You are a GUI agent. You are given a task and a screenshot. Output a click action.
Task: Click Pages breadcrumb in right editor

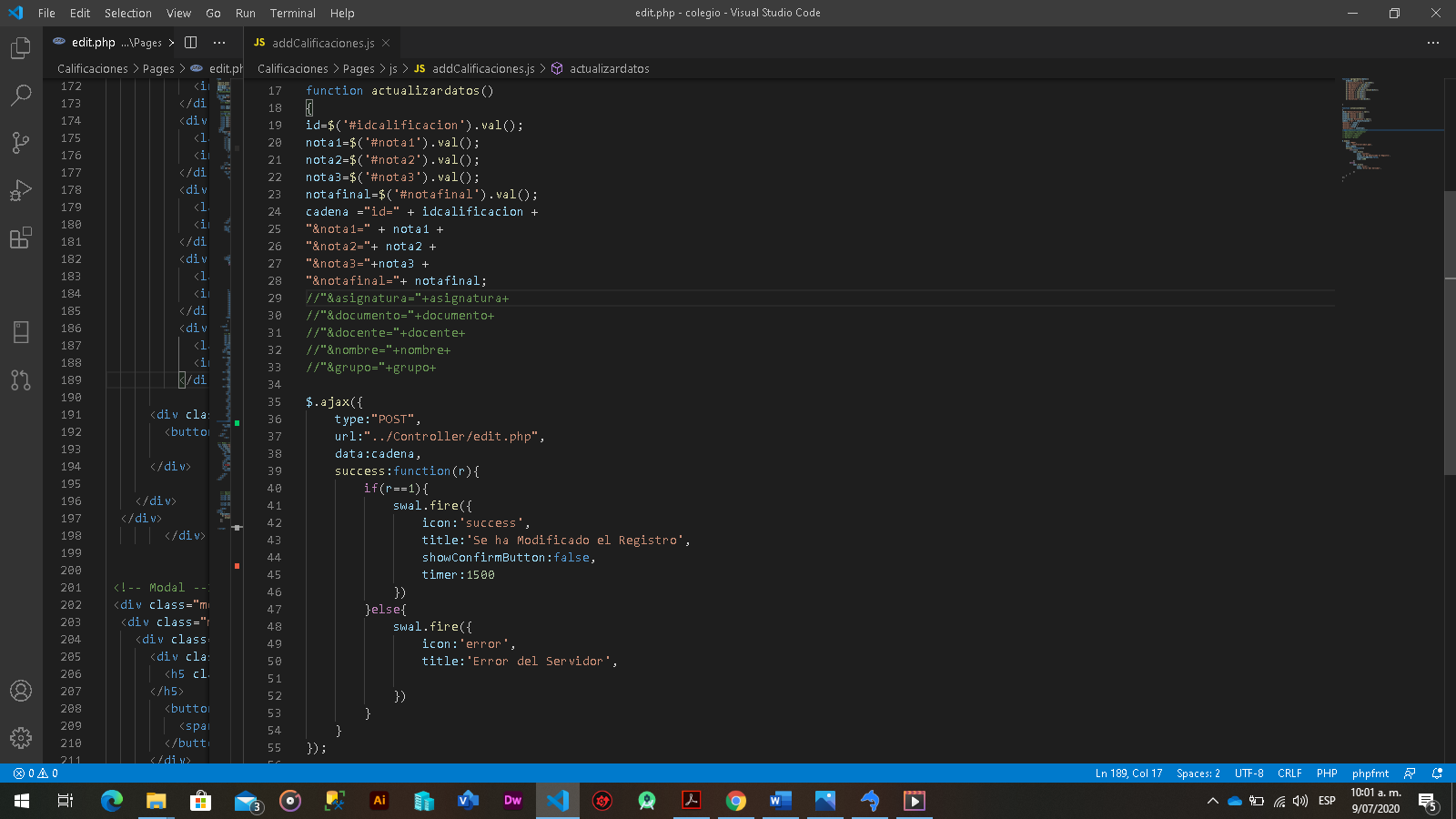(x=359, y=68)
